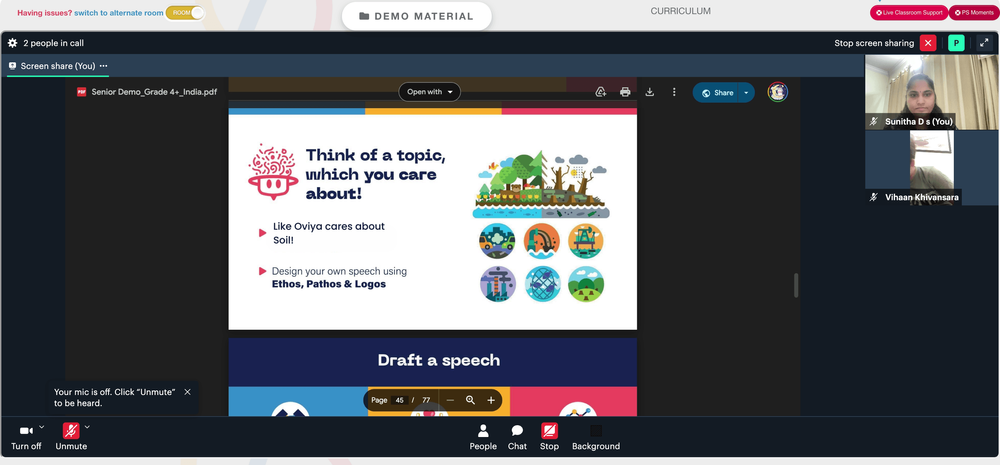Zoom in with the plus icon
1000x465 pixels.
491,400
